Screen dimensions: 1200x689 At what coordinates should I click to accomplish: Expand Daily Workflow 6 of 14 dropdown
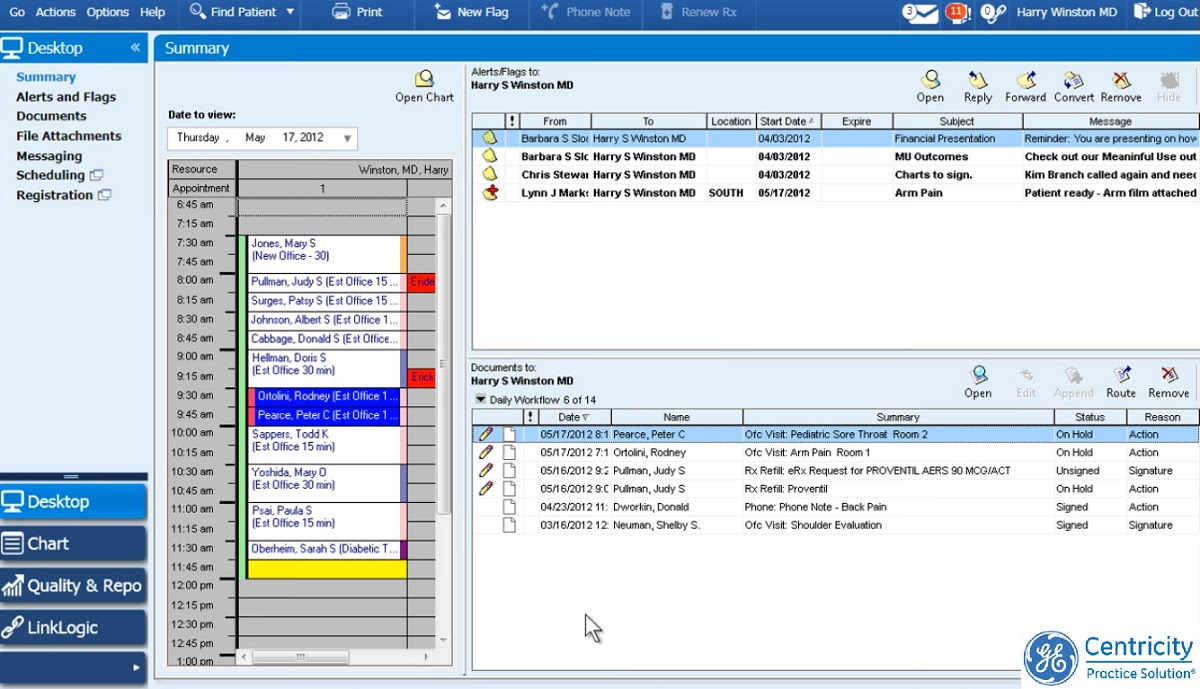point(480,400)
